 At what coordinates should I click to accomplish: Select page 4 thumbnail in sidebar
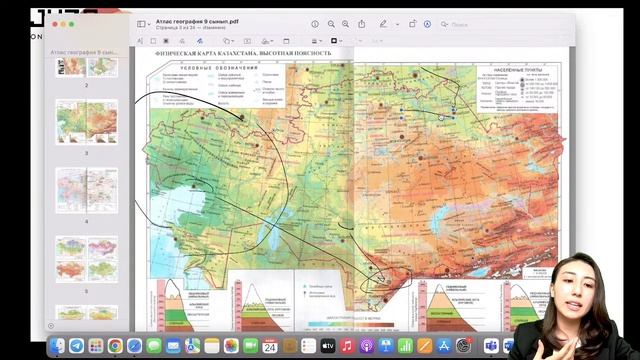click(x=87, y=190)
